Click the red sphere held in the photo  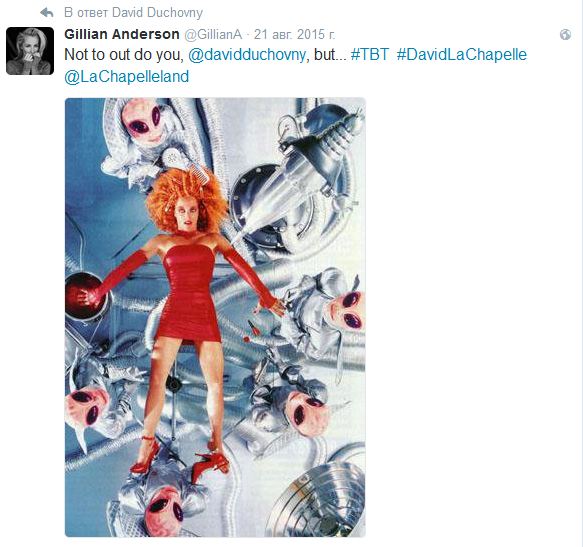tap(85, 296)
